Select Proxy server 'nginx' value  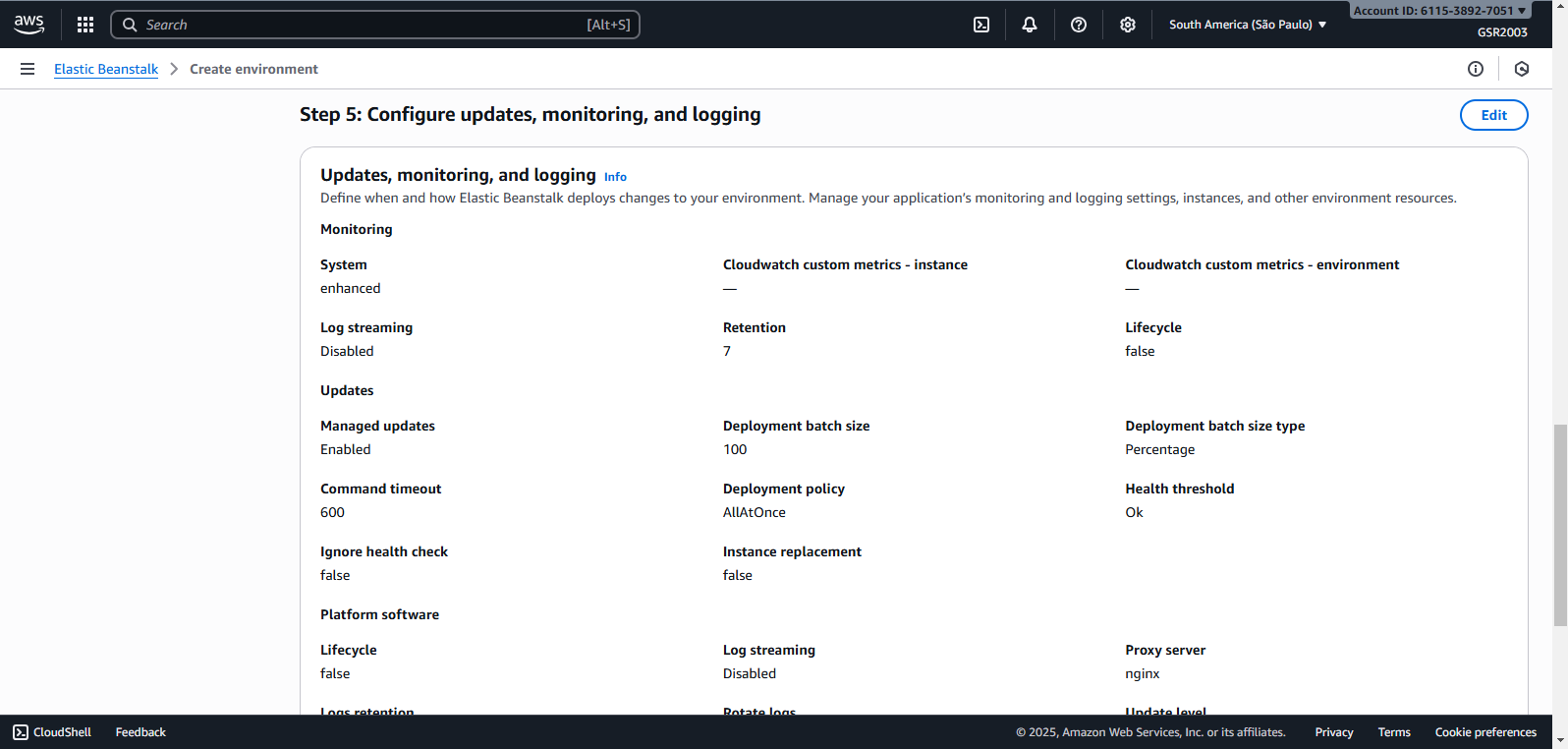[x=1143, y=673]
